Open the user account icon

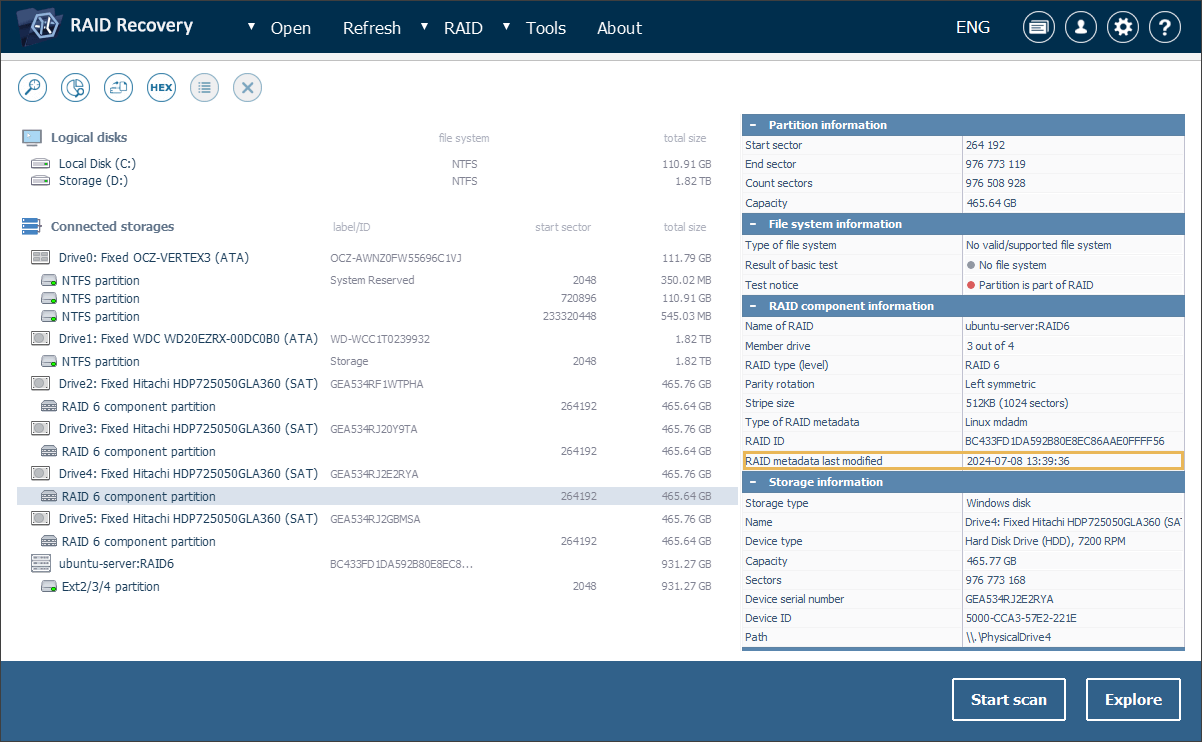(x=1081, y=28)
